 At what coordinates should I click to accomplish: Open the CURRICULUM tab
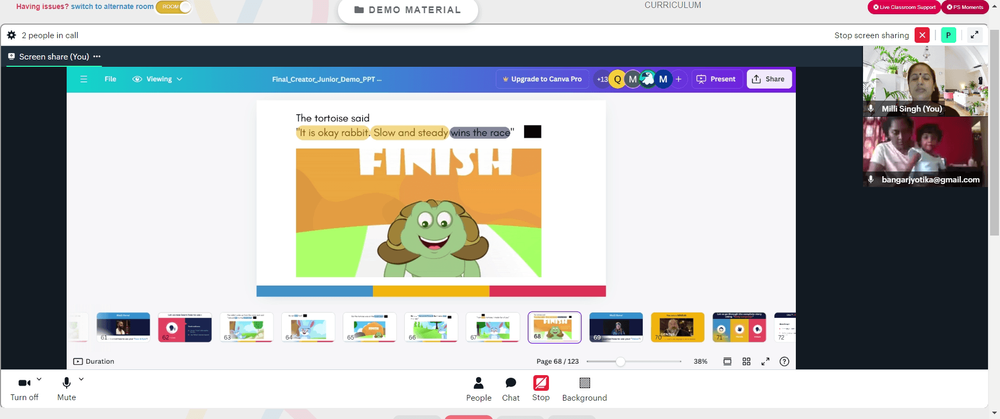click(673, 5)
